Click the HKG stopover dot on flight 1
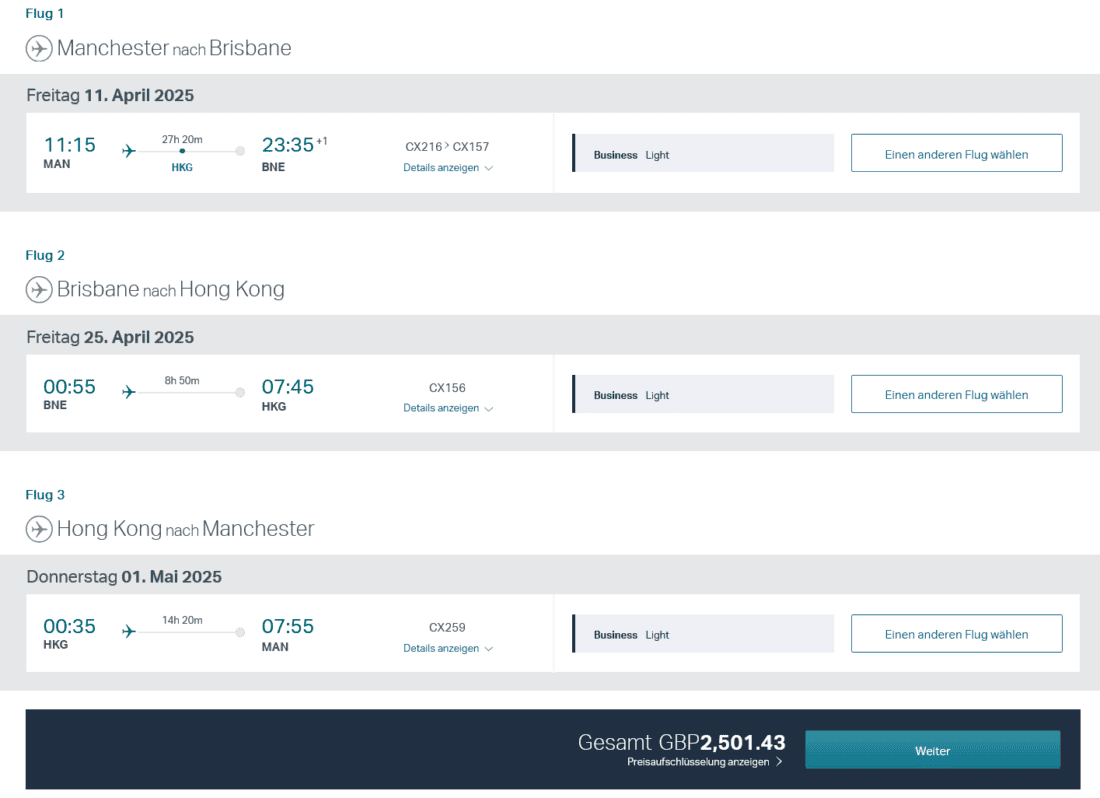 pyautogui.click(x=182, y=151)
